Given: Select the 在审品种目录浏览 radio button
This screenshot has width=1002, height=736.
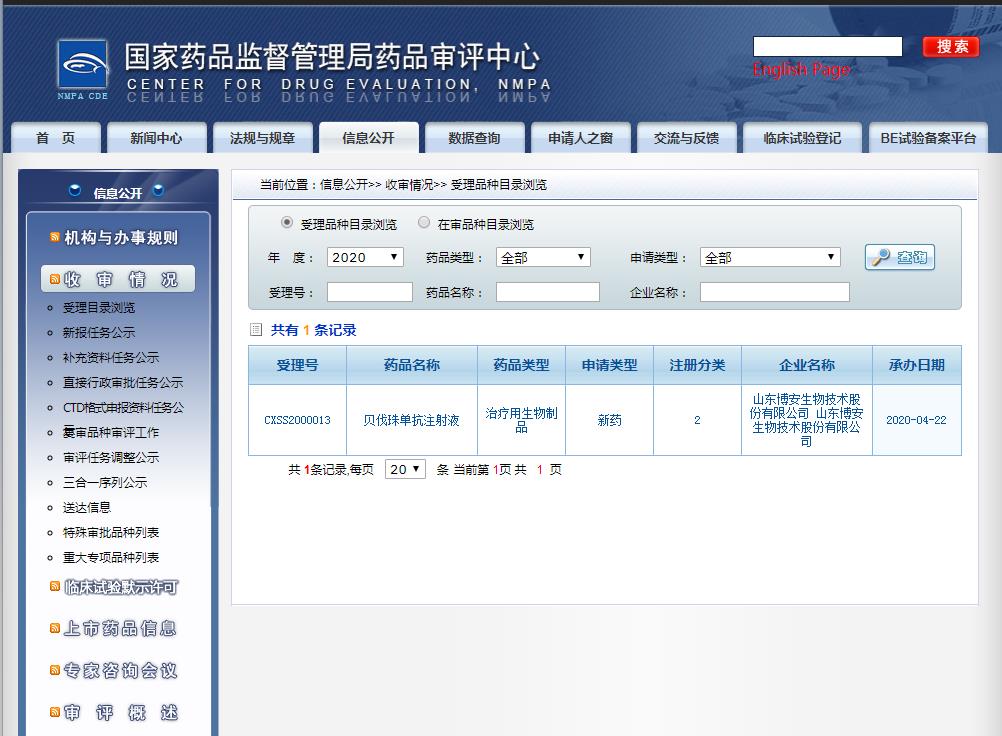Looking at the screenshot, I should [424, 222].
